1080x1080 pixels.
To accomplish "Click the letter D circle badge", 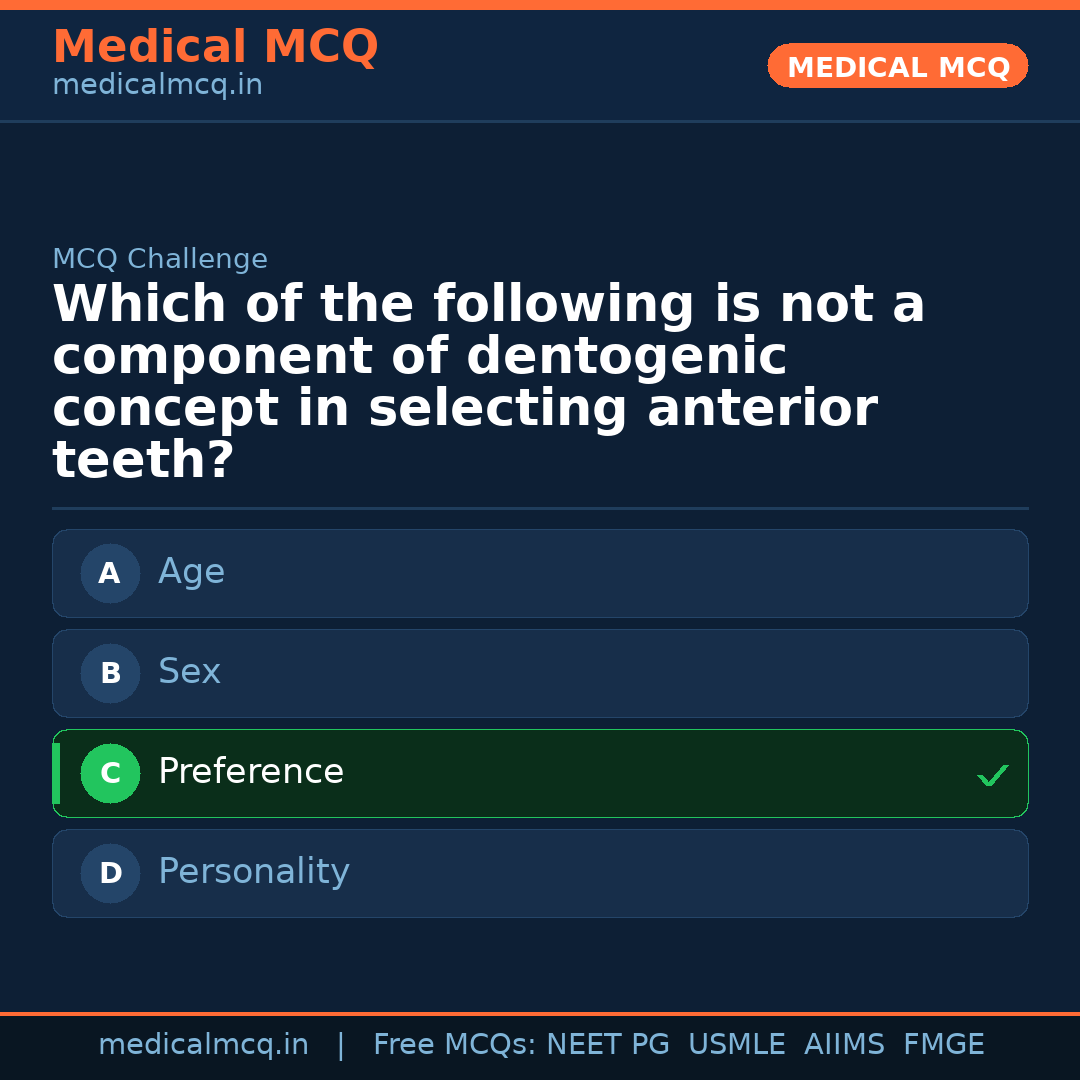I will 110,874.
